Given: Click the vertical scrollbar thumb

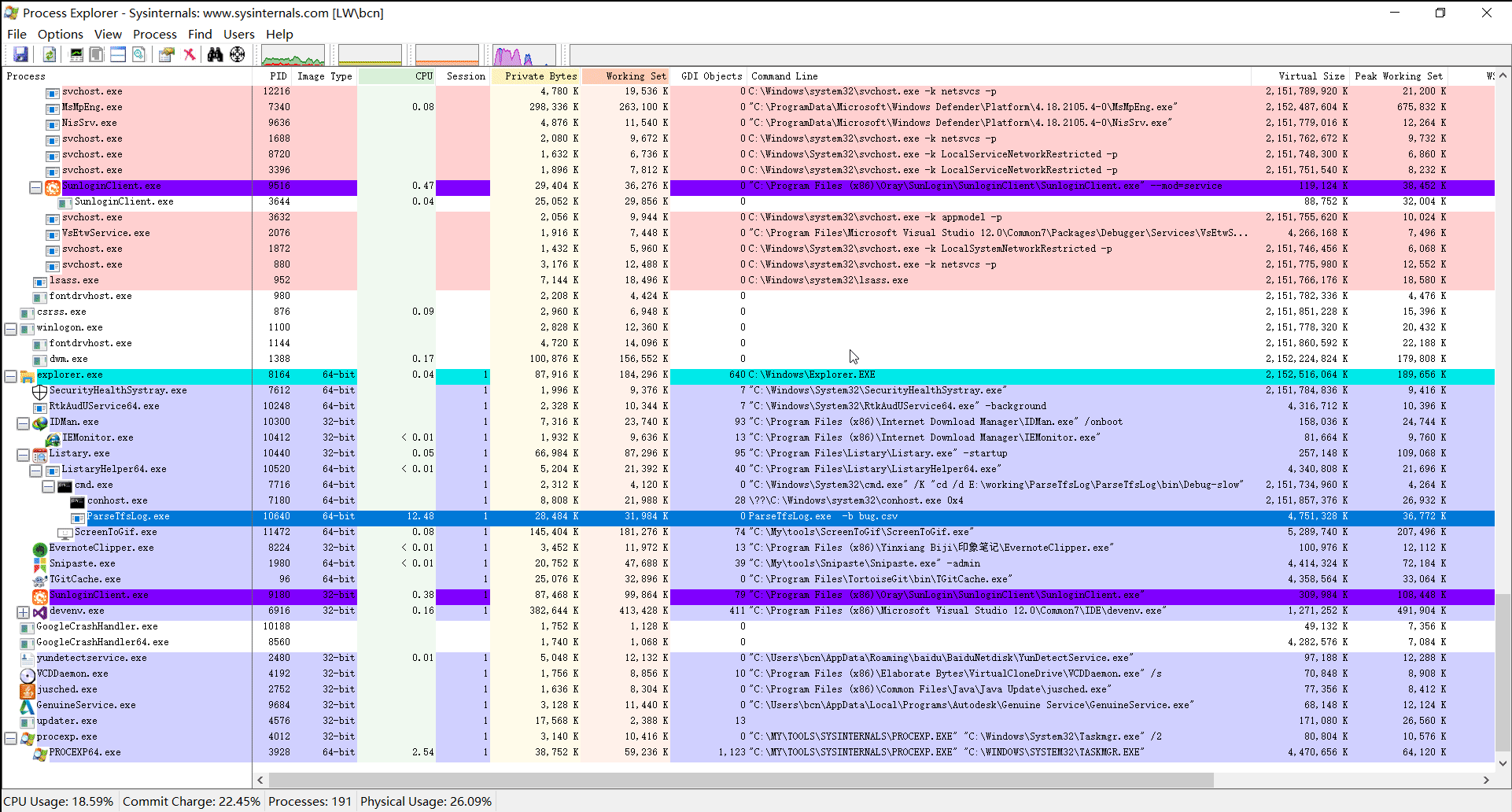Looking at the screenshot, I should [1503, 673].
